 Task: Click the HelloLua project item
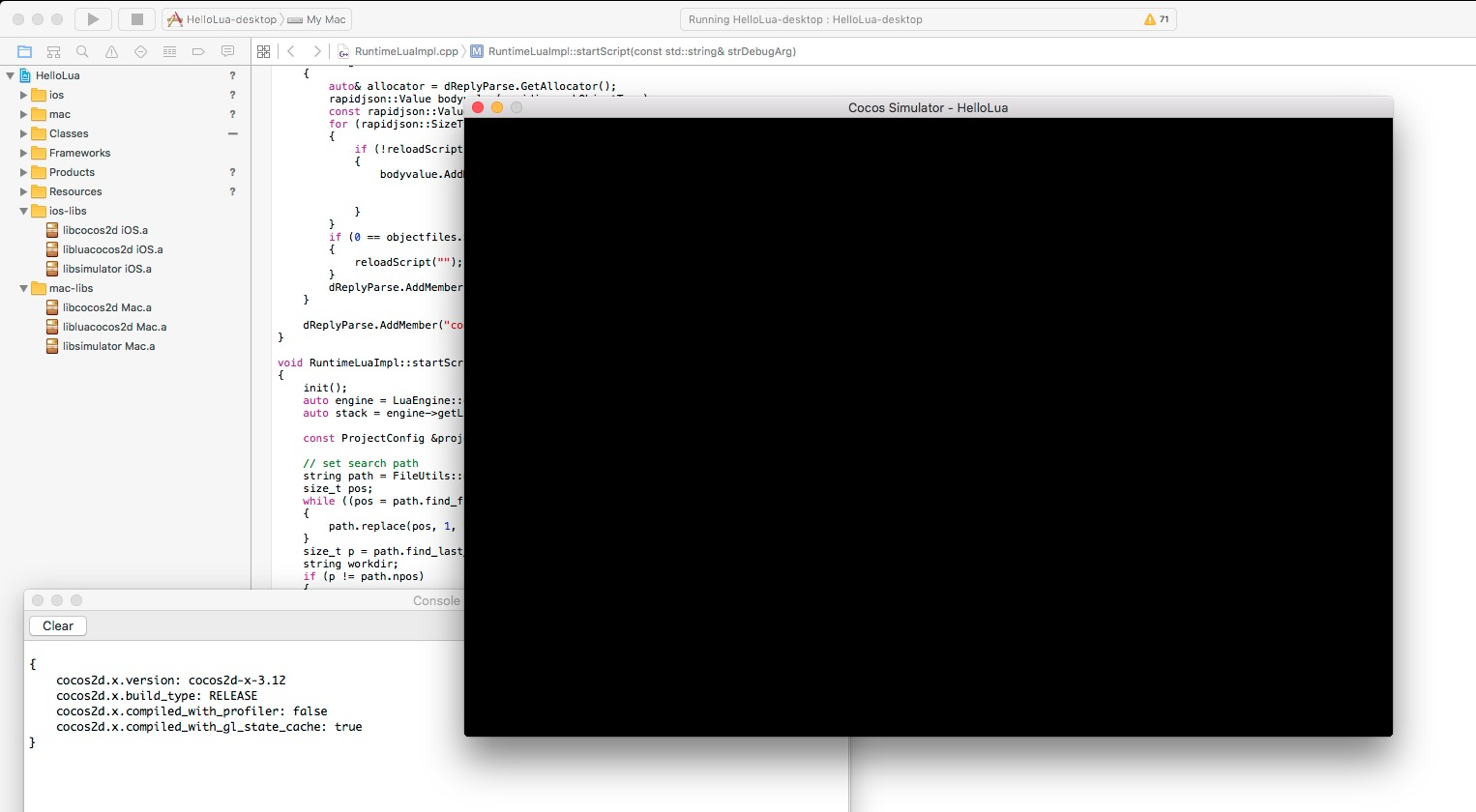58,75
